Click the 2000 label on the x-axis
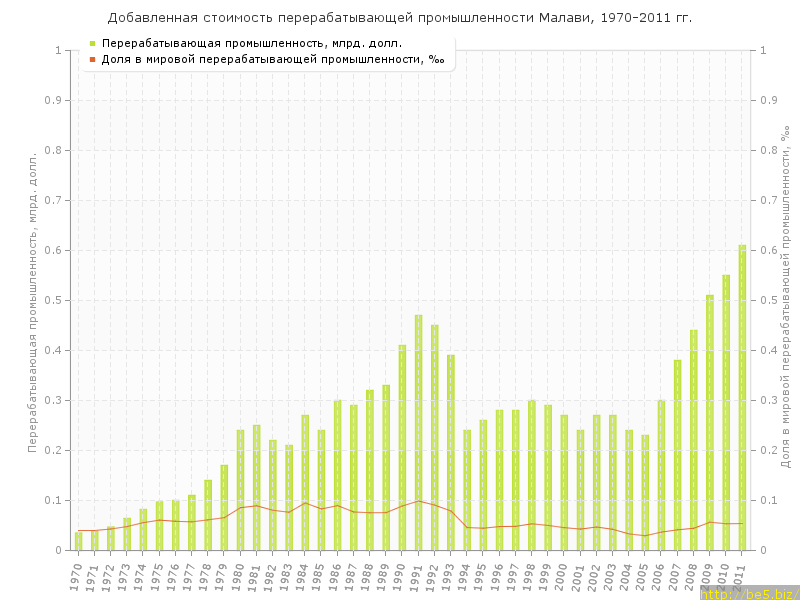 pyautogui.click(x=561, y=575)
